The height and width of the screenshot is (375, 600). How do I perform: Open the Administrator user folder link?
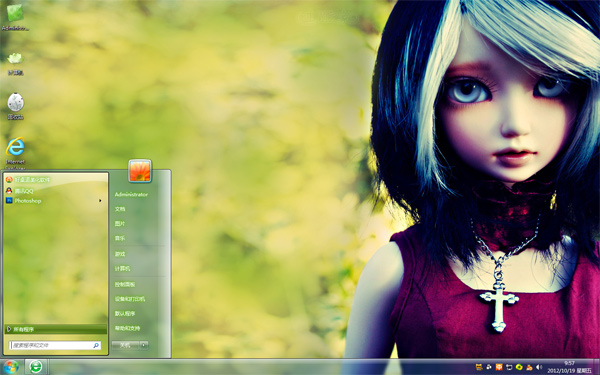point(131,194)
